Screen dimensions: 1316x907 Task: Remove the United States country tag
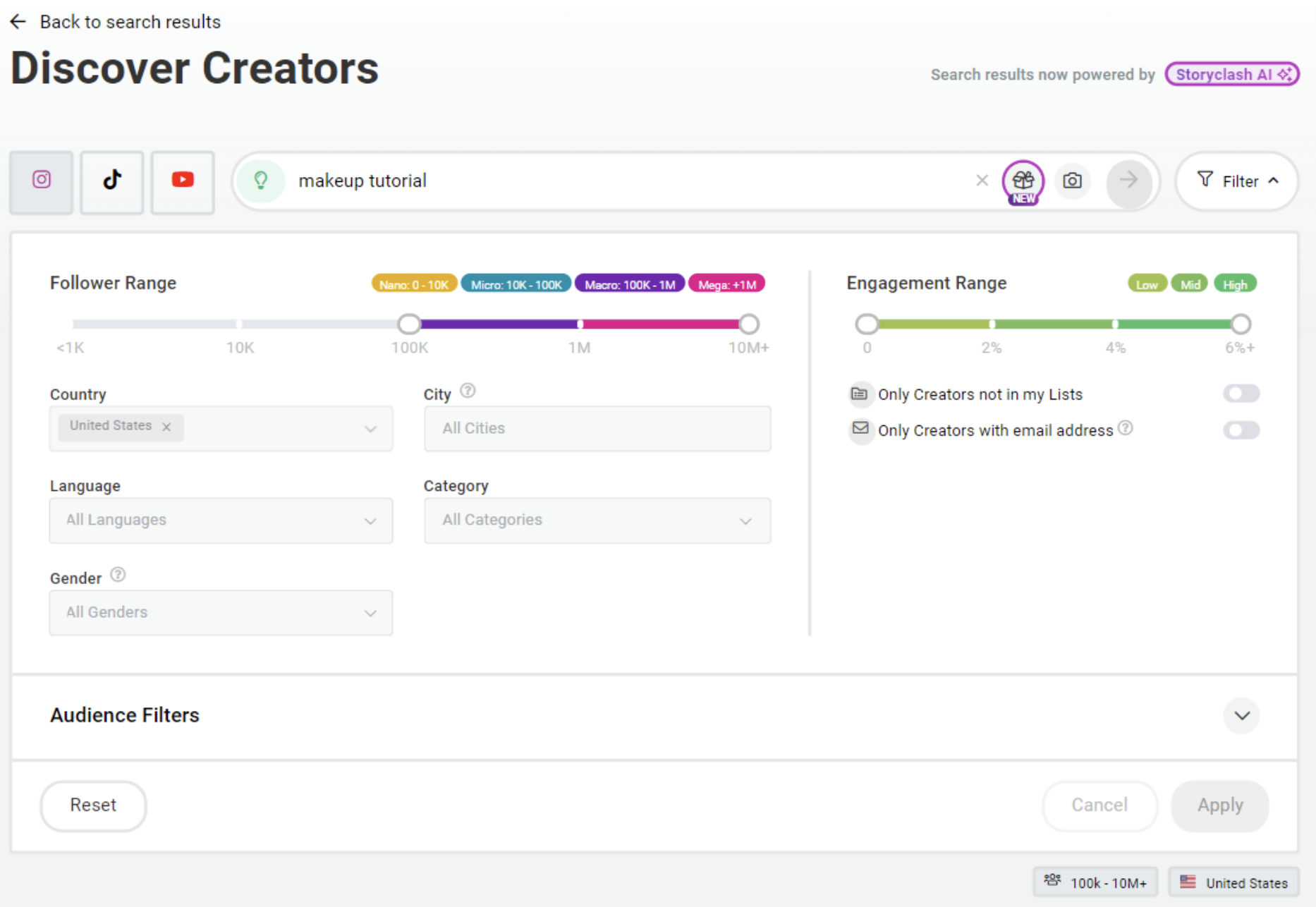click(x=166, y=427)
